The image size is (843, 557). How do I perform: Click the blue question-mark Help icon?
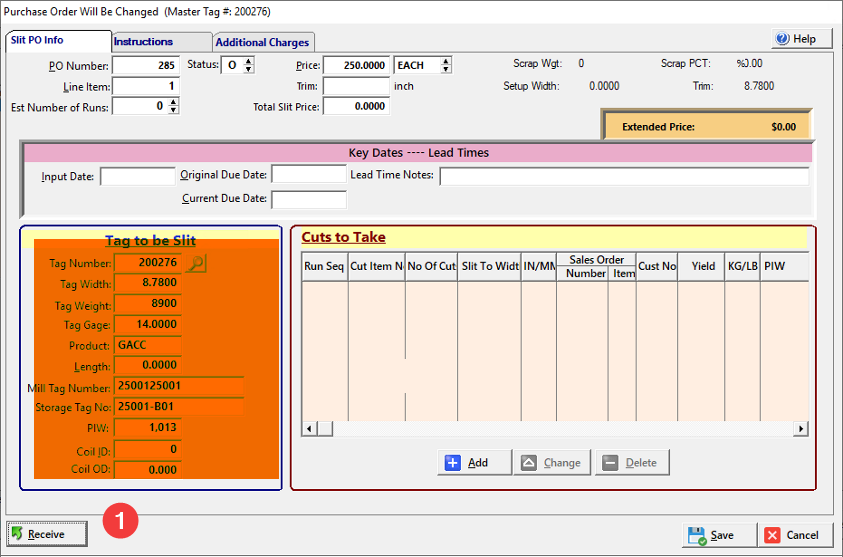tap(783, 39)
